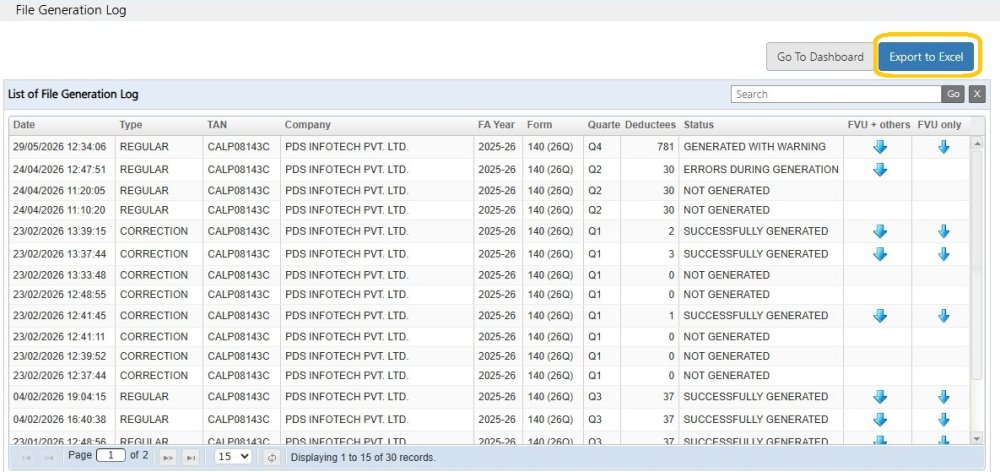The height and width of the screenshot is (472, 1000).
Task: Go to first page of log
Action: (x=27, y=457)
